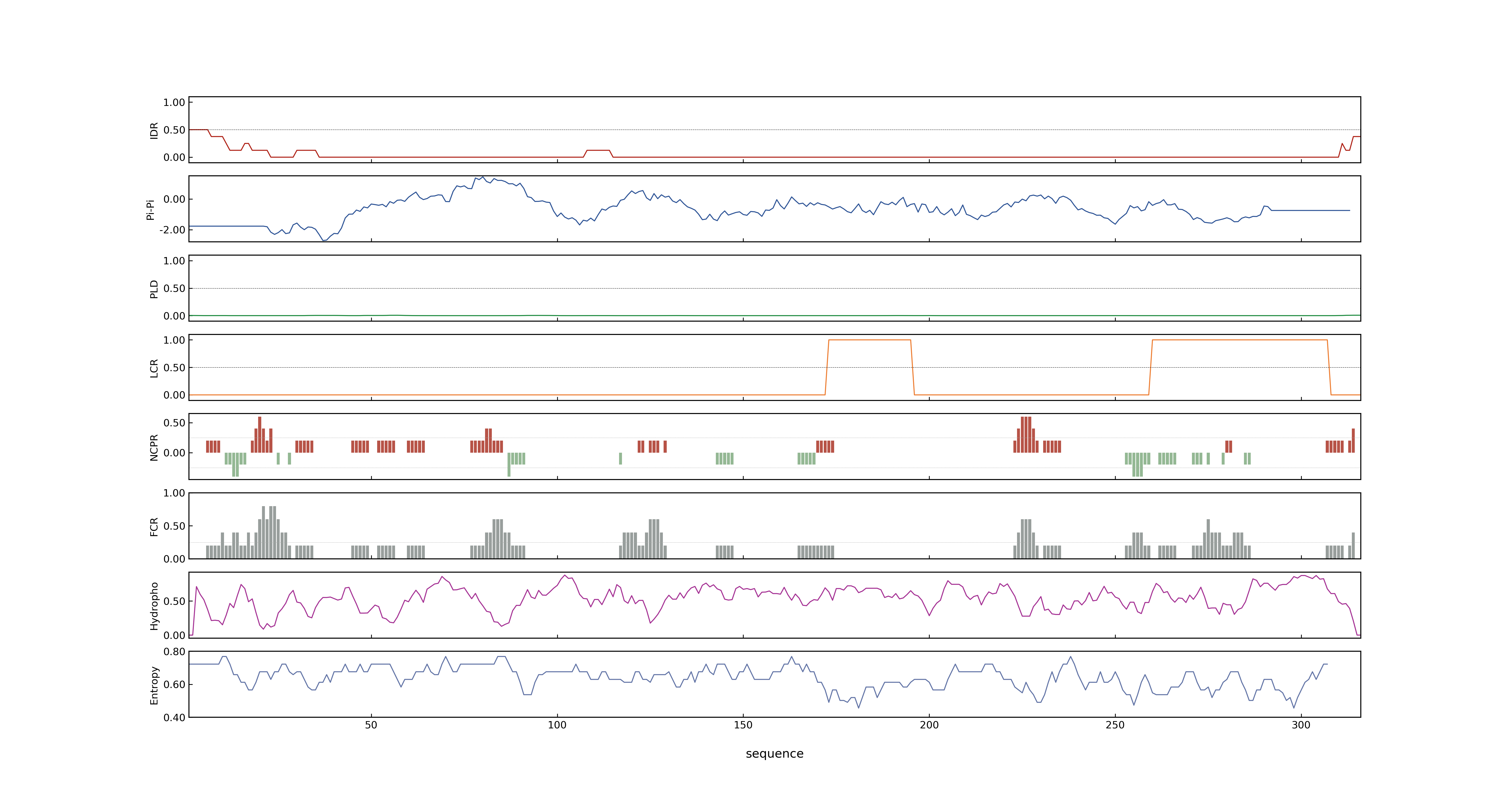Click the x-axis tick label 200
1512x806 pixels.
tap(929, 725)
